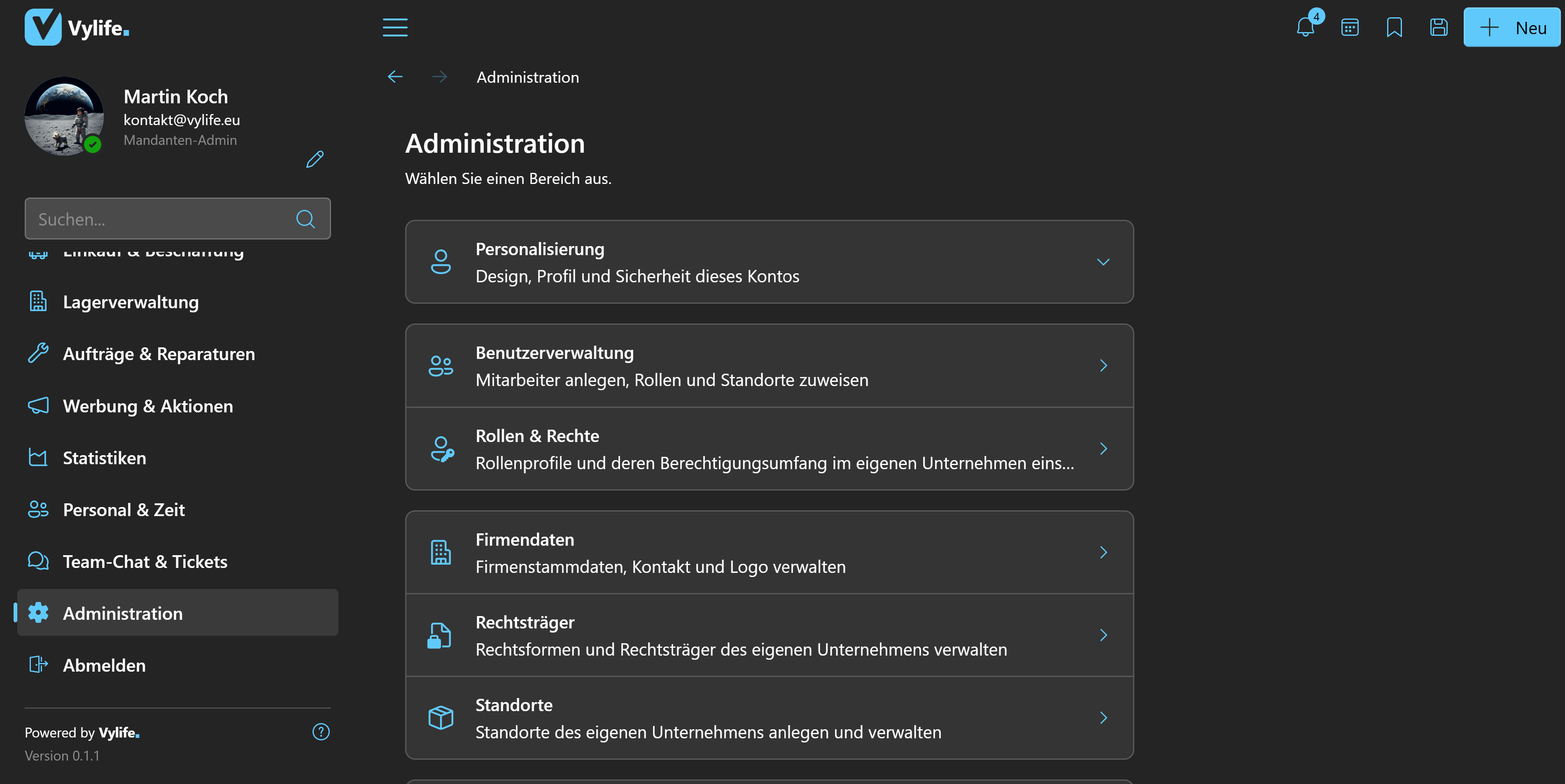Image resolution: width=1565 pixels, height=784 pixels.
Task: Expand the Personalisierung section
Action: point(769,262)
